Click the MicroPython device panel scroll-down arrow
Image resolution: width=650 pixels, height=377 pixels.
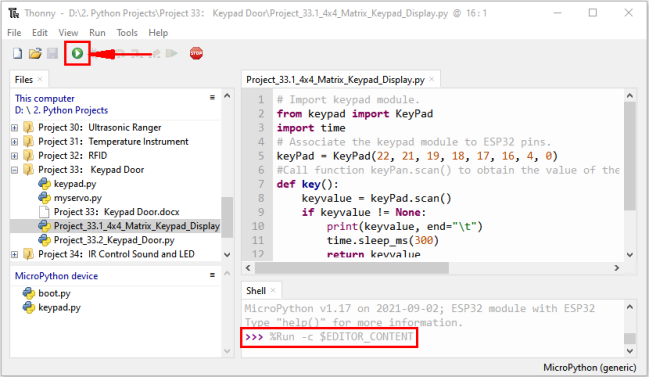coord(227,351)
